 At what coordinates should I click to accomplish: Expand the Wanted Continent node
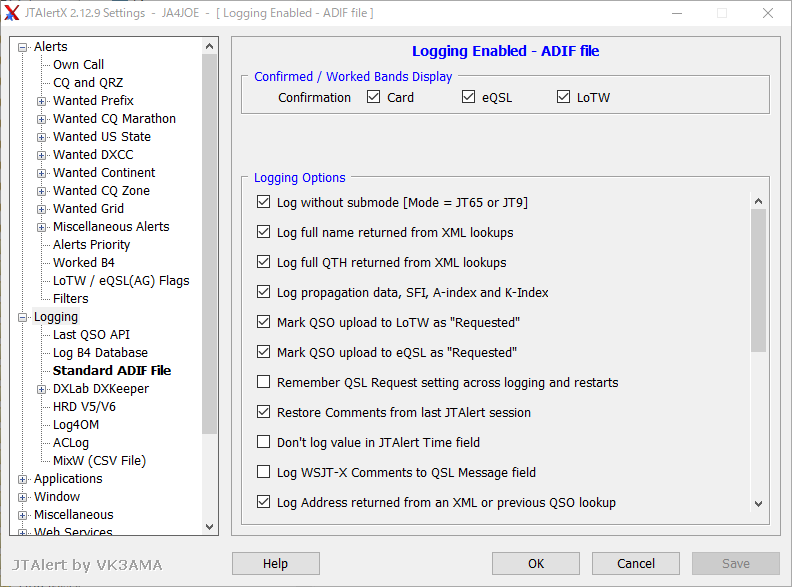click(x=41, y=173)
